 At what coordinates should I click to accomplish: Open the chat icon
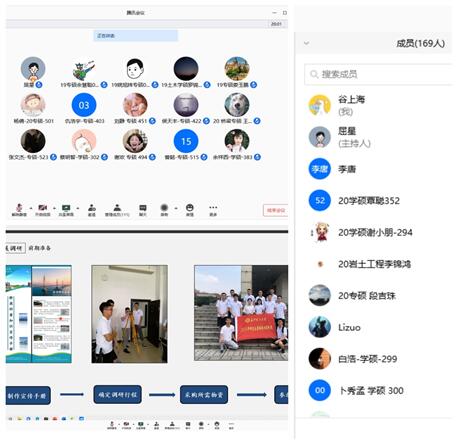[143, 210]
